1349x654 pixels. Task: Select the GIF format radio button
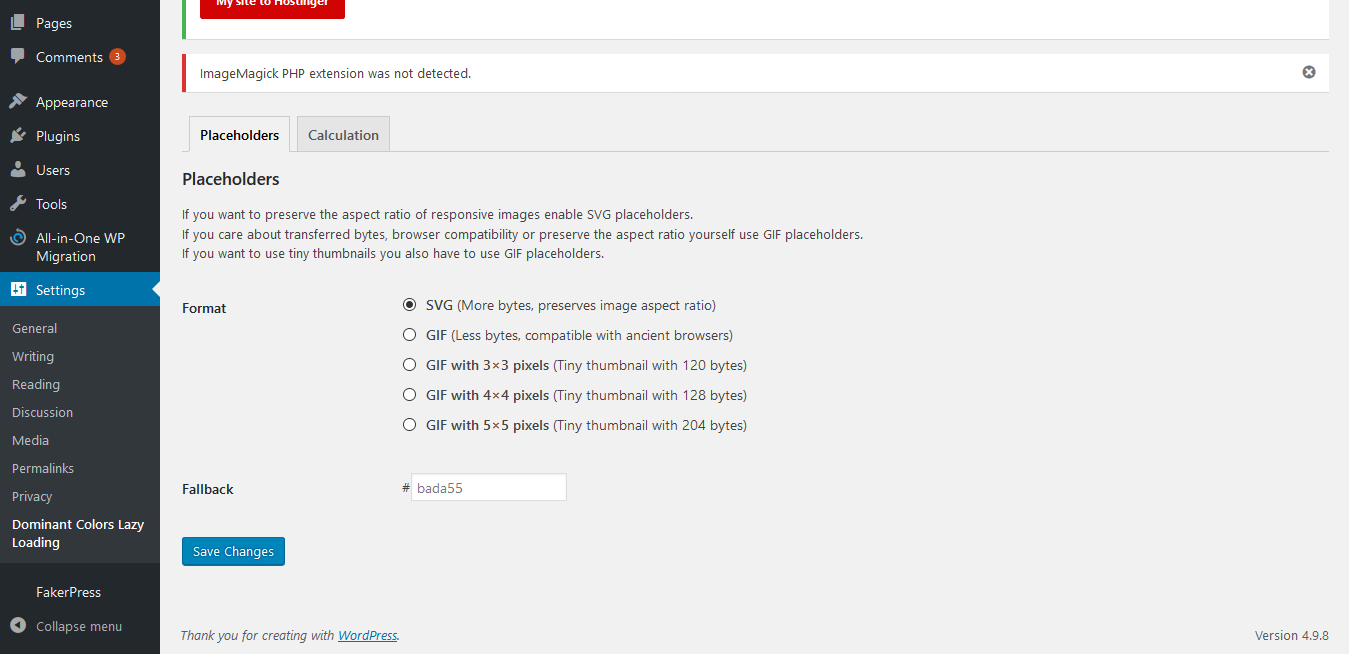[409, 335]
